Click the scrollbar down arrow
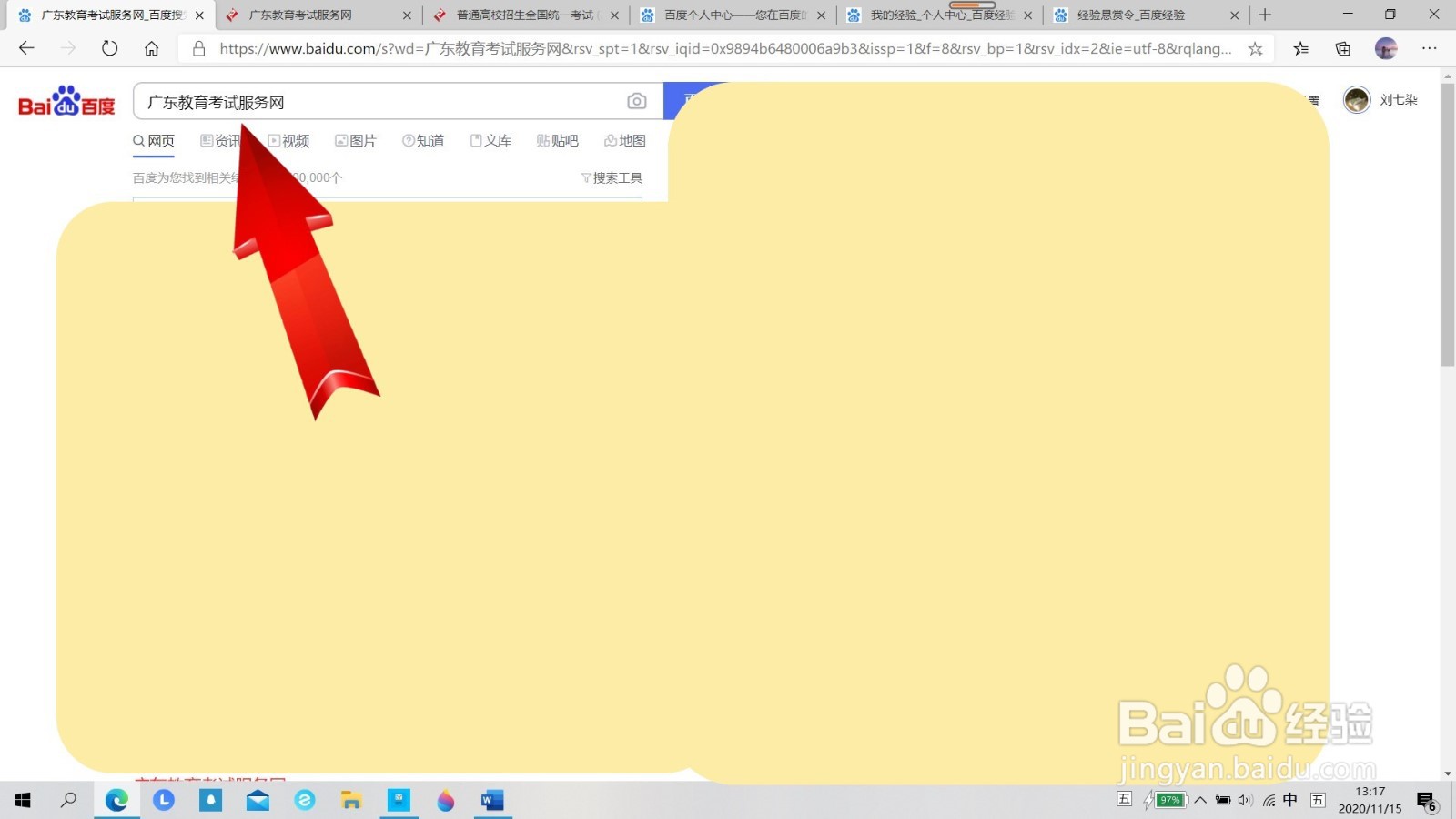 point(1448,773)
